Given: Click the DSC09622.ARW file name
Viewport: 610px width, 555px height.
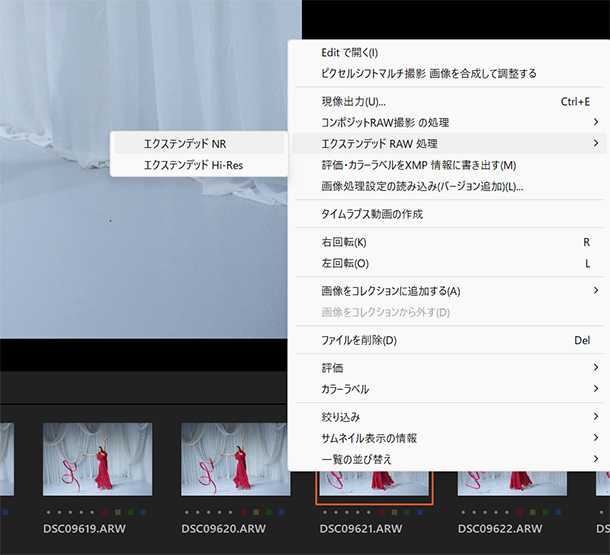Looking at the screenshot, I should [500, 529].
